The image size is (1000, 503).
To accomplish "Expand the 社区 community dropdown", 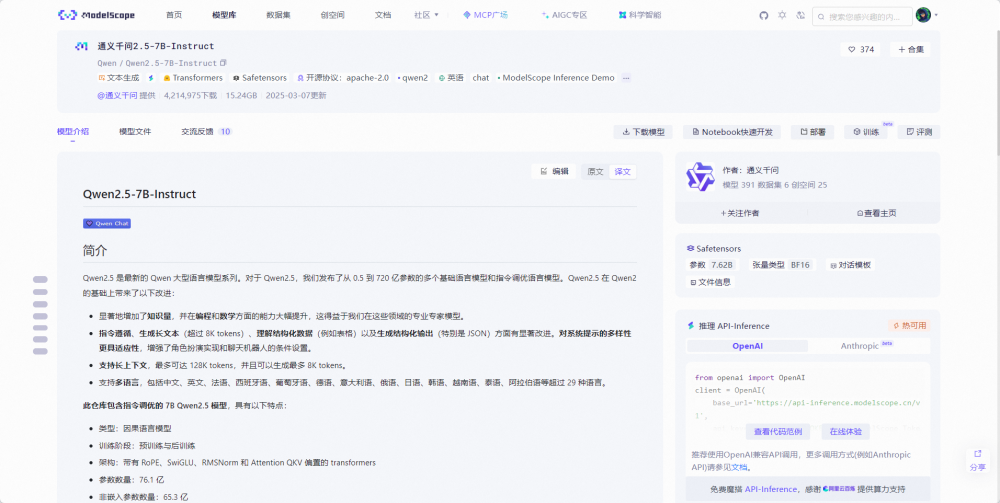I will 426,15.
